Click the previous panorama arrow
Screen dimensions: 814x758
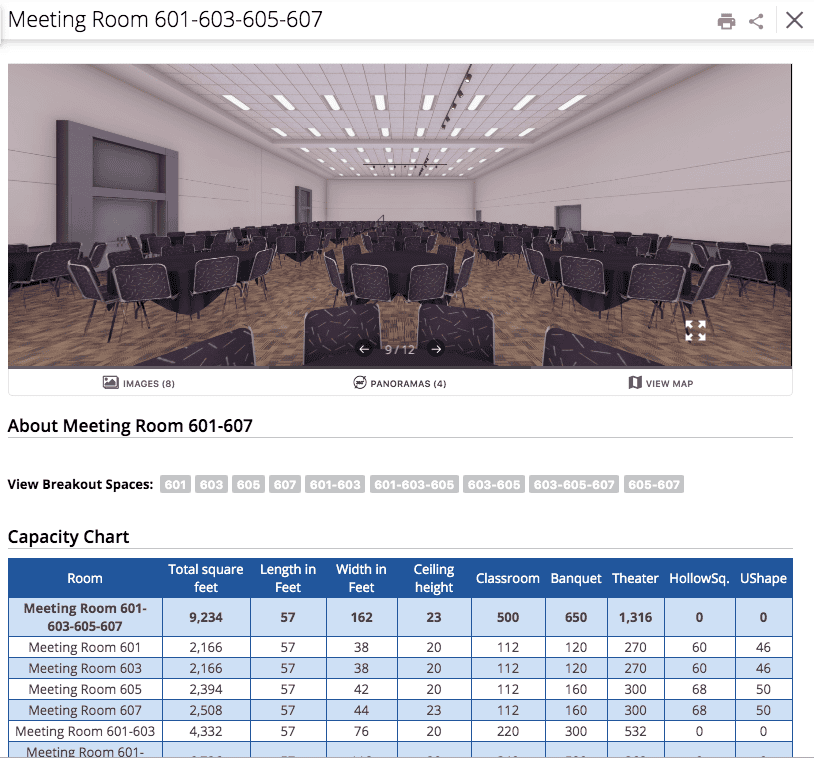coord(365,349)
